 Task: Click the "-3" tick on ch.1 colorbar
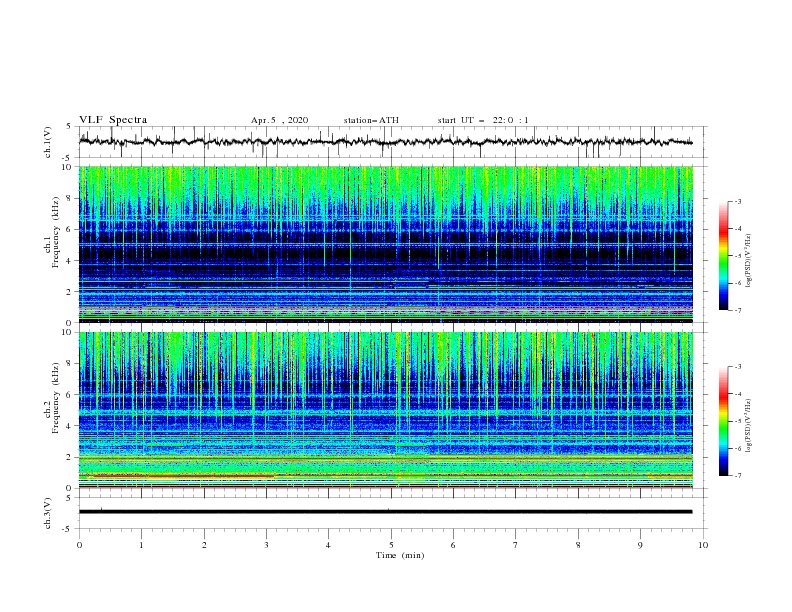coord(737,201)
